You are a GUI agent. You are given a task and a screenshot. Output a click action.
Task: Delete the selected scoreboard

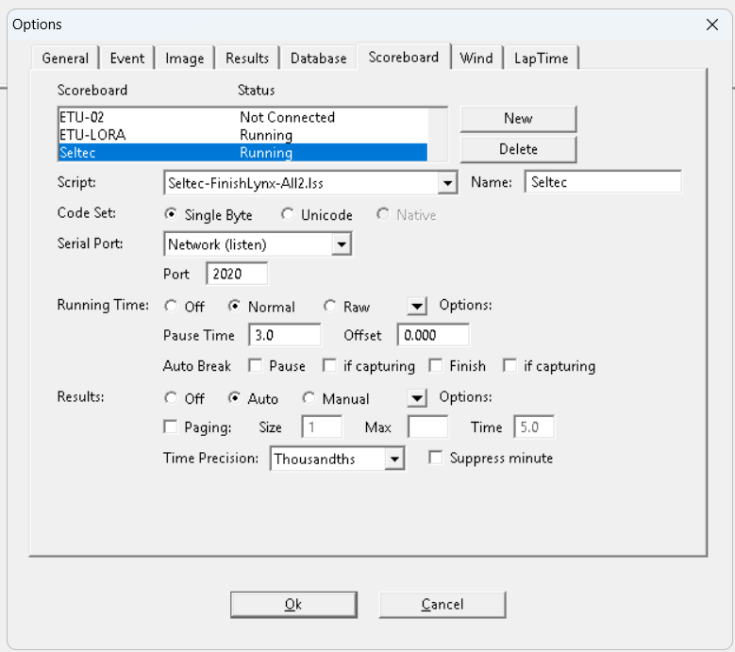click(518, 149)
